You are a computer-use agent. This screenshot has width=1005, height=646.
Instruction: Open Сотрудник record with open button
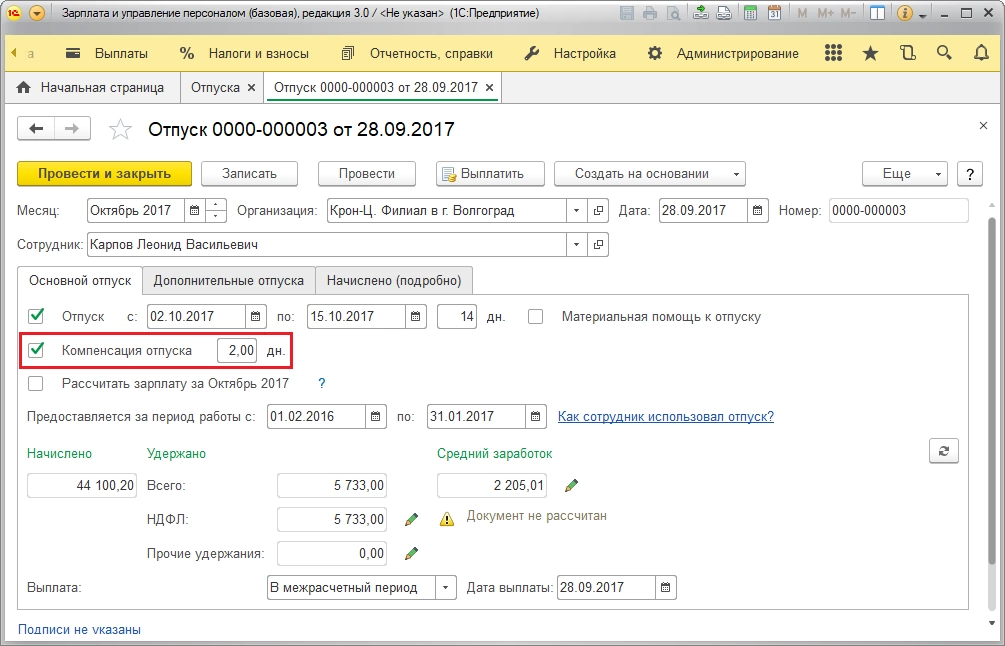597,244
